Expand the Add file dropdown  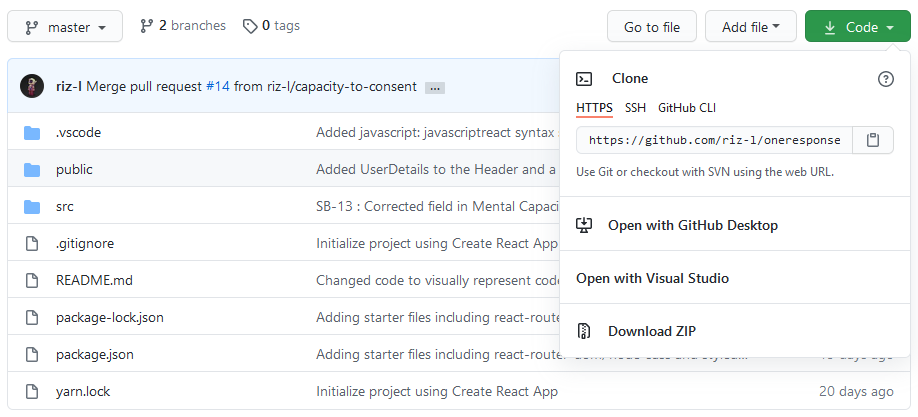750,27
